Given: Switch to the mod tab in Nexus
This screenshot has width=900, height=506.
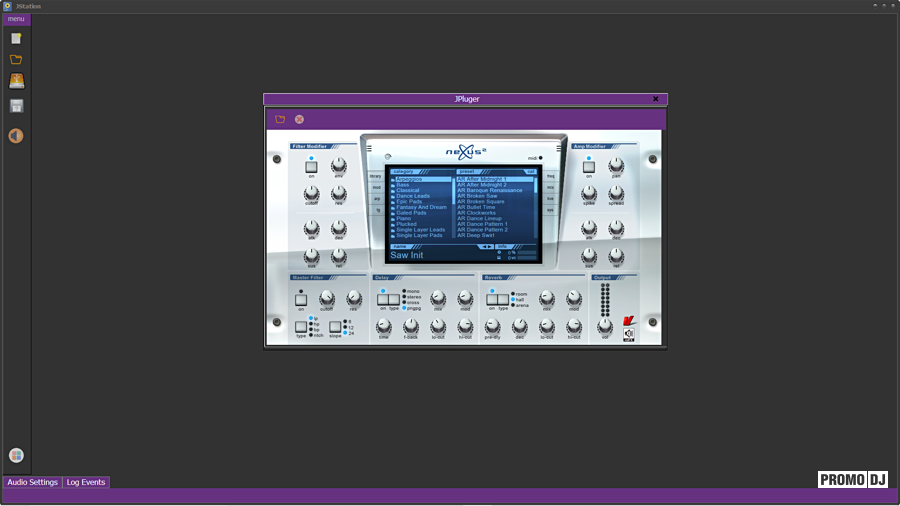Looking at the screenshot, I should tap(377, 188).
